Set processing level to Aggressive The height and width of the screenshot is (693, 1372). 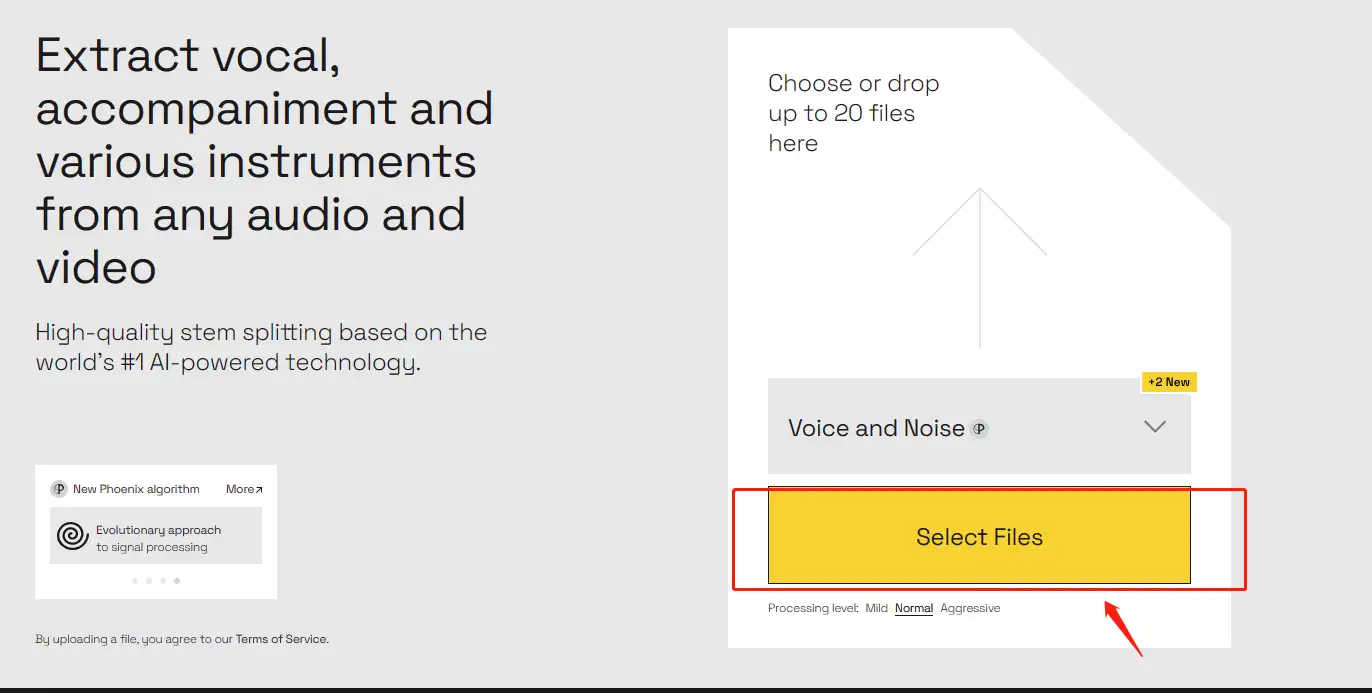pyautogui.click(x=970, y=608)
